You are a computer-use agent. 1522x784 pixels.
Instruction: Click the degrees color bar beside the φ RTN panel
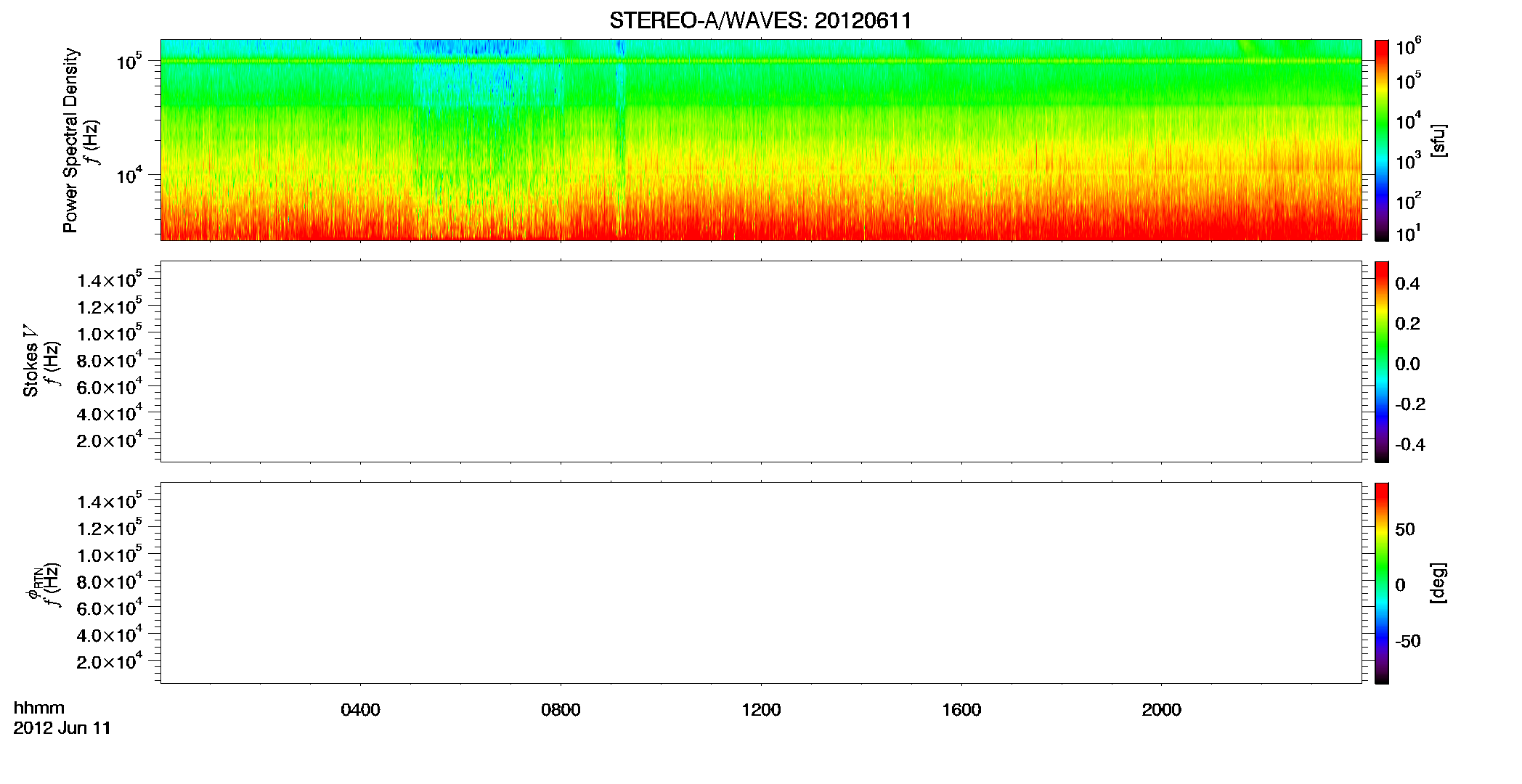tap(1382, 583)
